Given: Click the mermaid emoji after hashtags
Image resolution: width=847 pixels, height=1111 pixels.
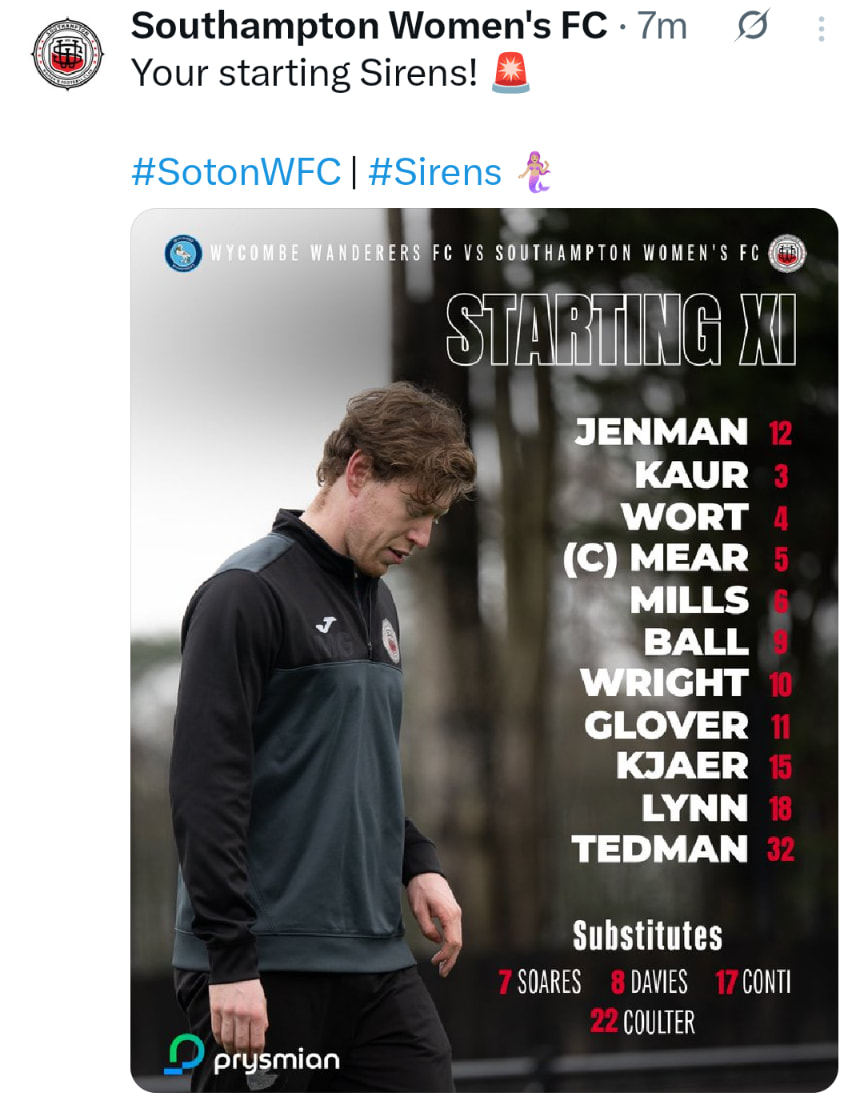Looking at the screenshot, I should click(534, 173).
